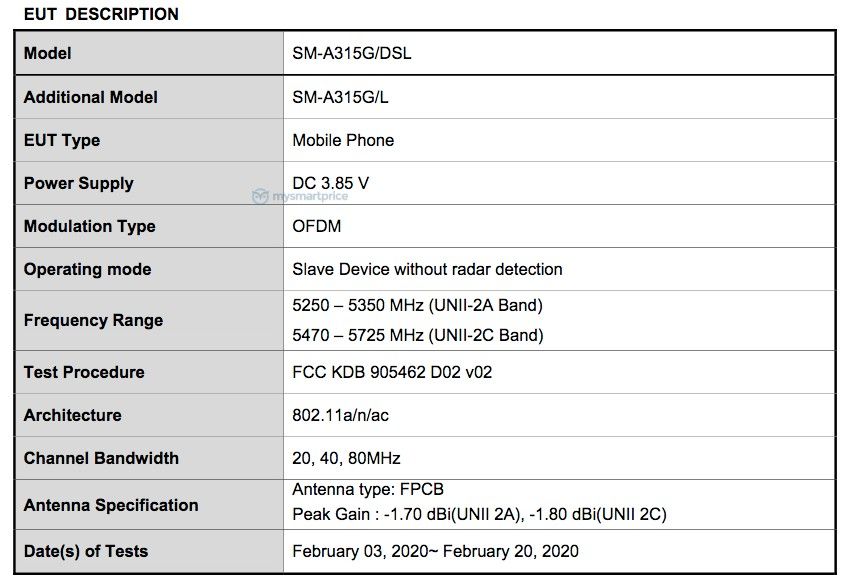Click the Antenna type: FPCB line
The height and width of the screenshot is (583, 853).
tap(368, 489)
